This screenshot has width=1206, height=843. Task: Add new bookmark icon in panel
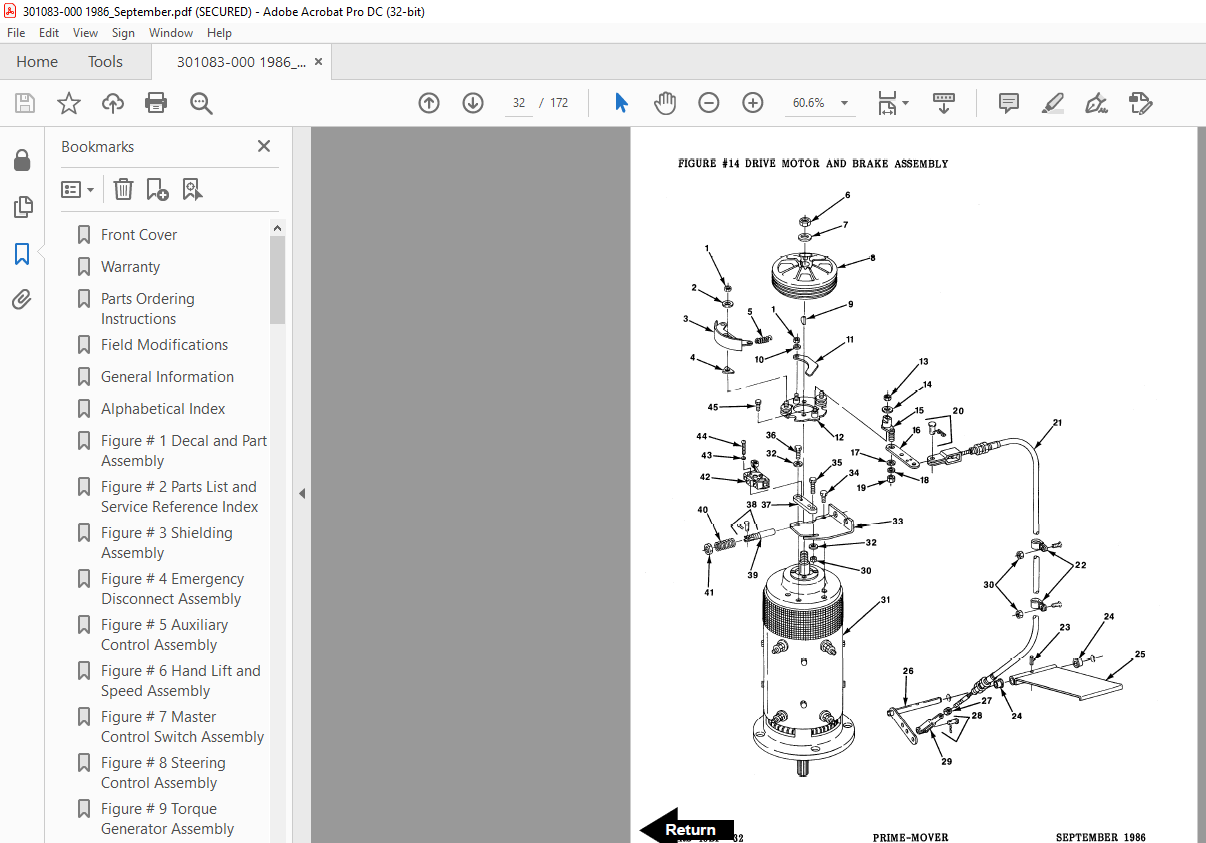[157, 189]
